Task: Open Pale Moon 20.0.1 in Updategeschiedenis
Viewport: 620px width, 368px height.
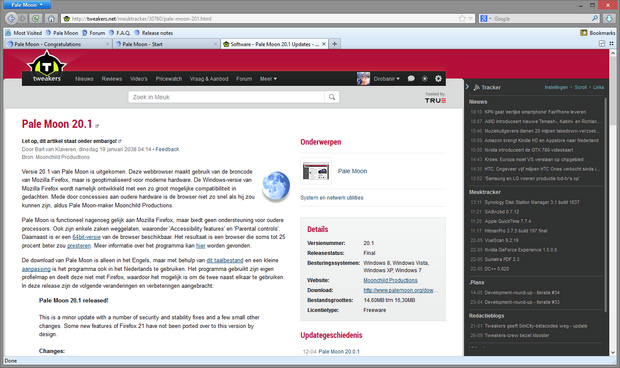Action: [x=339, y=351]
